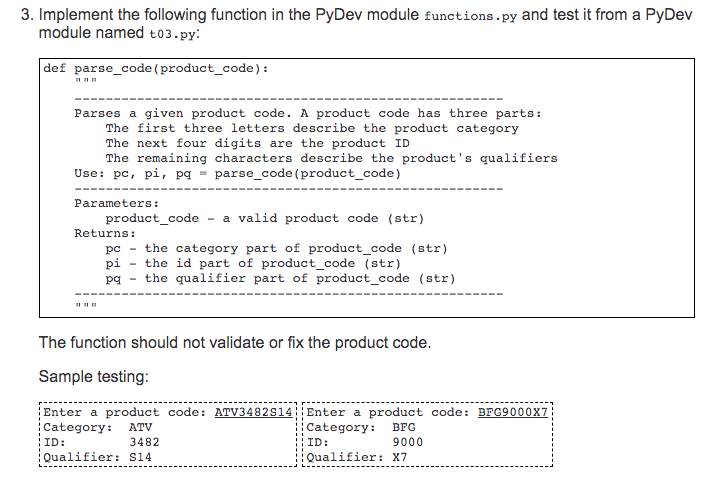Click the 'pc - the category part' return line

pyautogui.click(x=277, y=249)
